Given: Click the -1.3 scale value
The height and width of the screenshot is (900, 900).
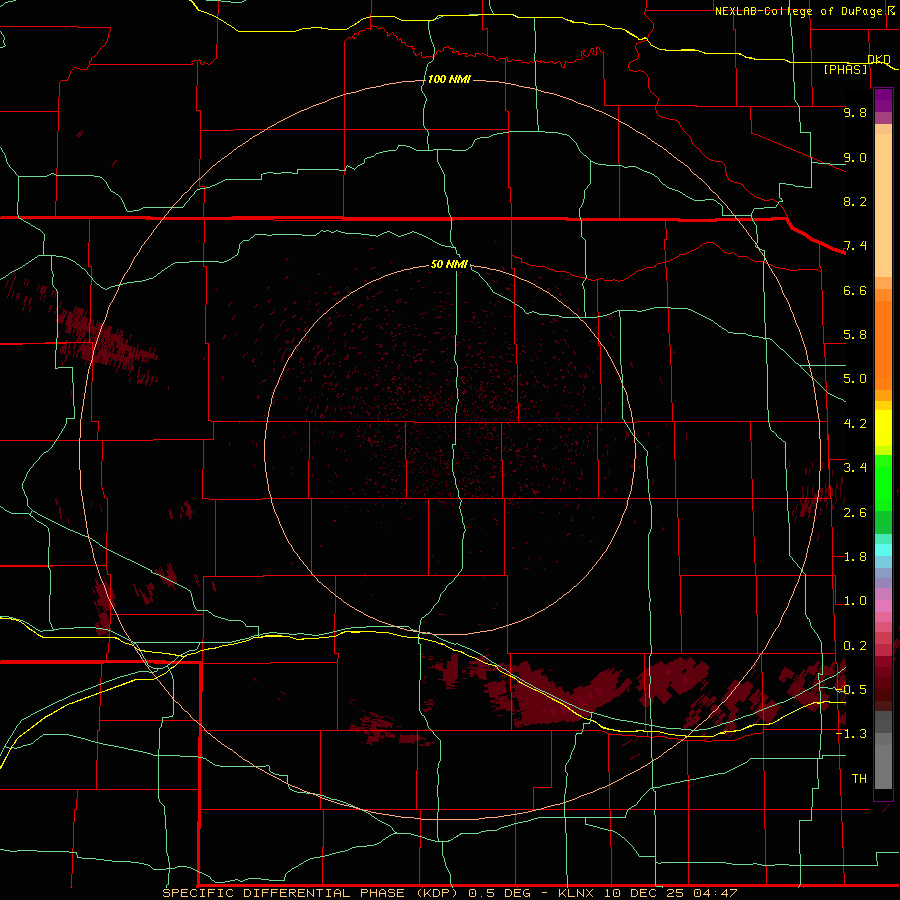Looking at the screenshot, I should pos(850,734).
